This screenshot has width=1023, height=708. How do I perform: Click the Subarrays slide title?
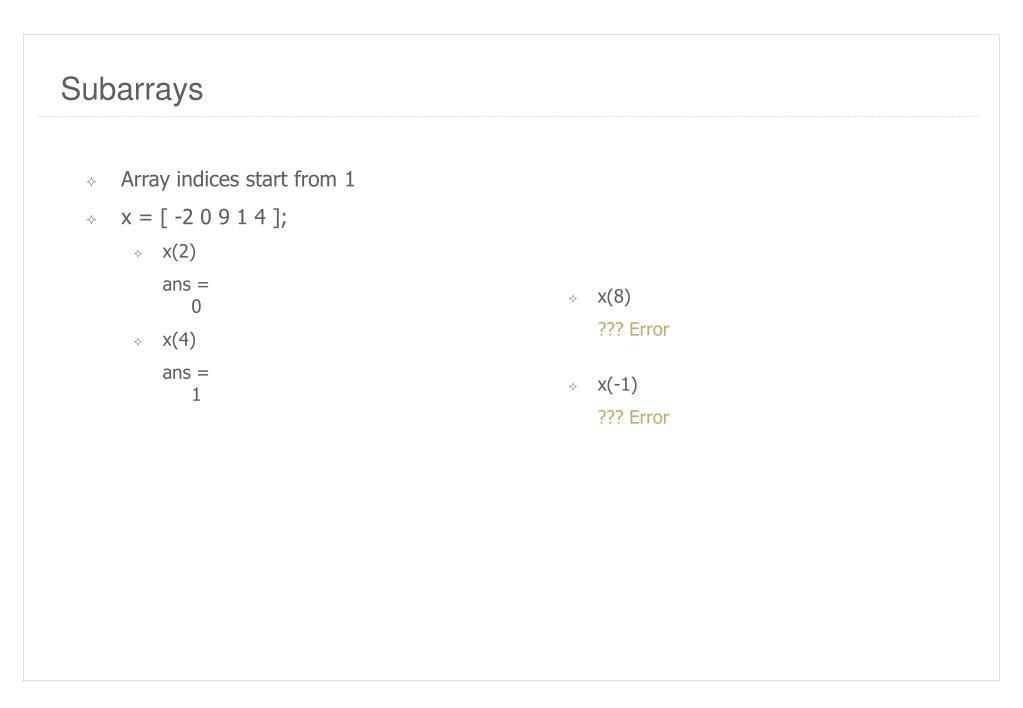coord(132,89)
